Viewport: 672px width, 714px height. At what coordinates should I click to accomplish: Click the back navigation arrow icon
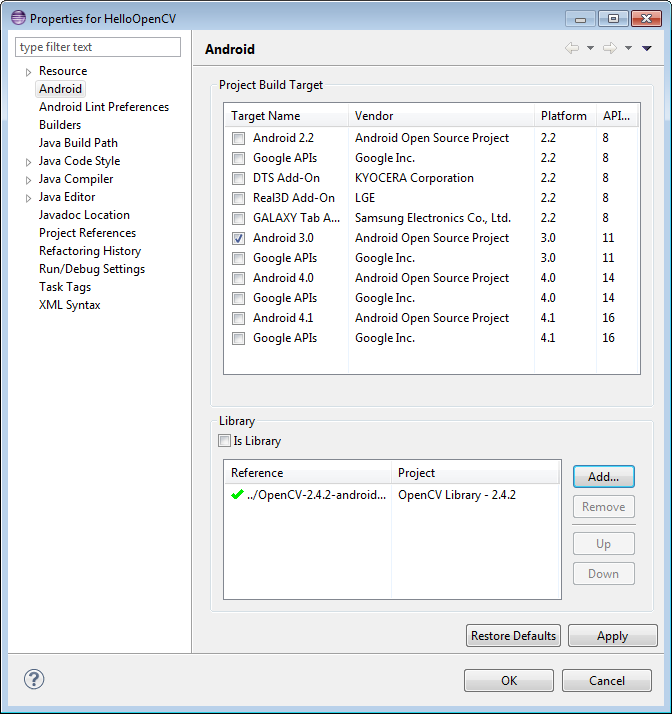pyautogui.click(x=572, y=48)
